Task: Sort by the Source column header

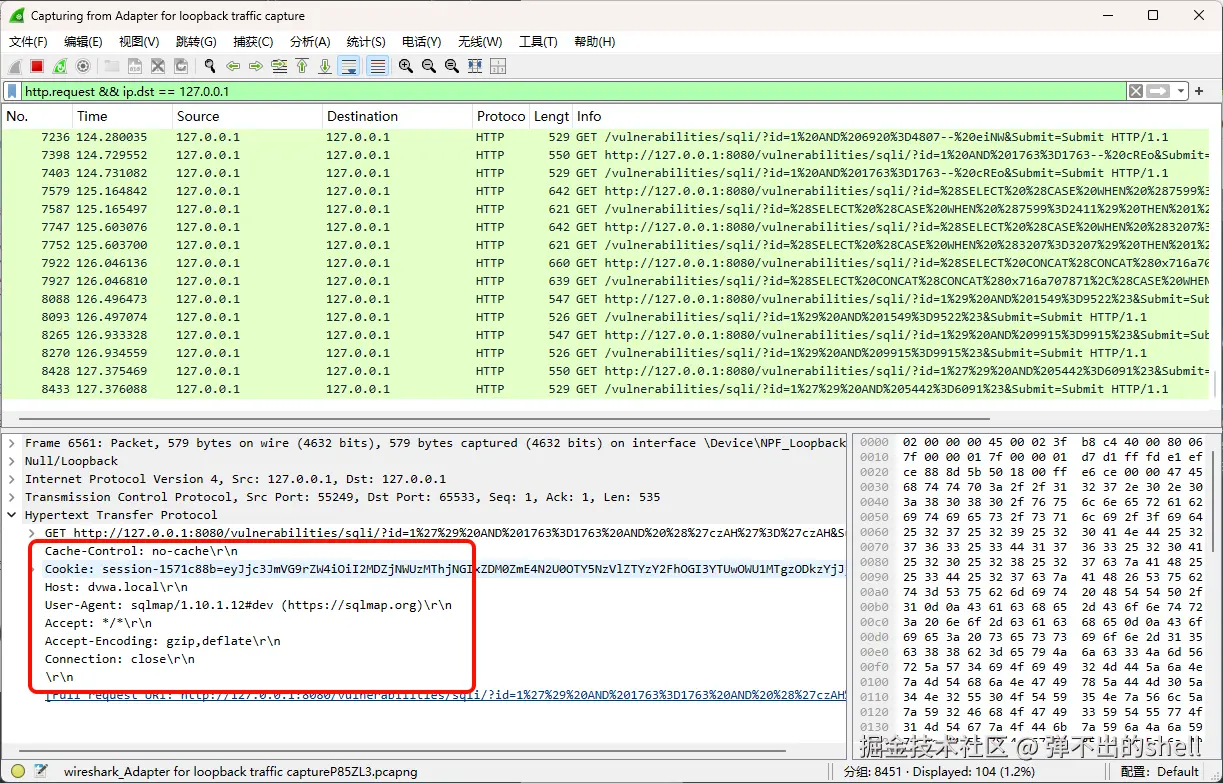Action: click(245, 116)
